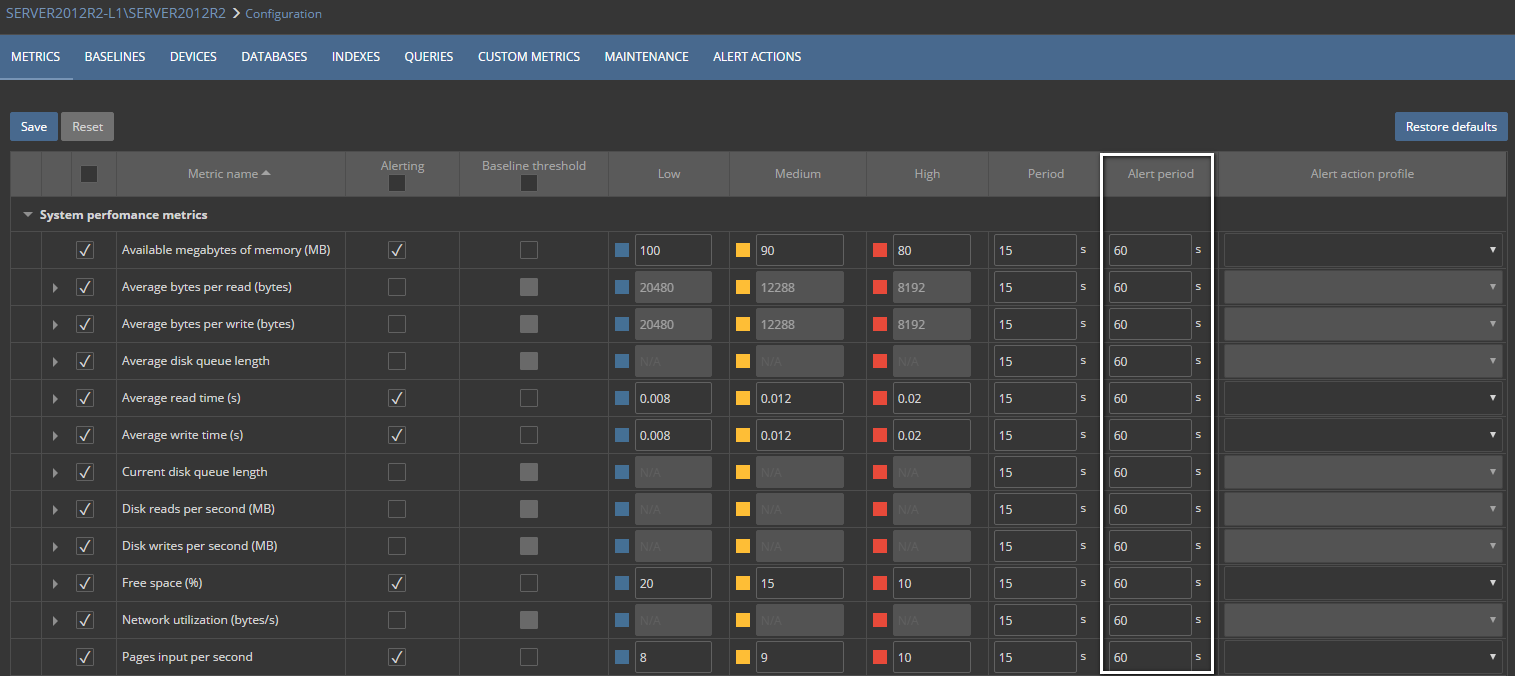This screenshot has height=676, width=1515.
Task: Enable baseline threshold for Available megabytes of memory
Action: [529, 250]
